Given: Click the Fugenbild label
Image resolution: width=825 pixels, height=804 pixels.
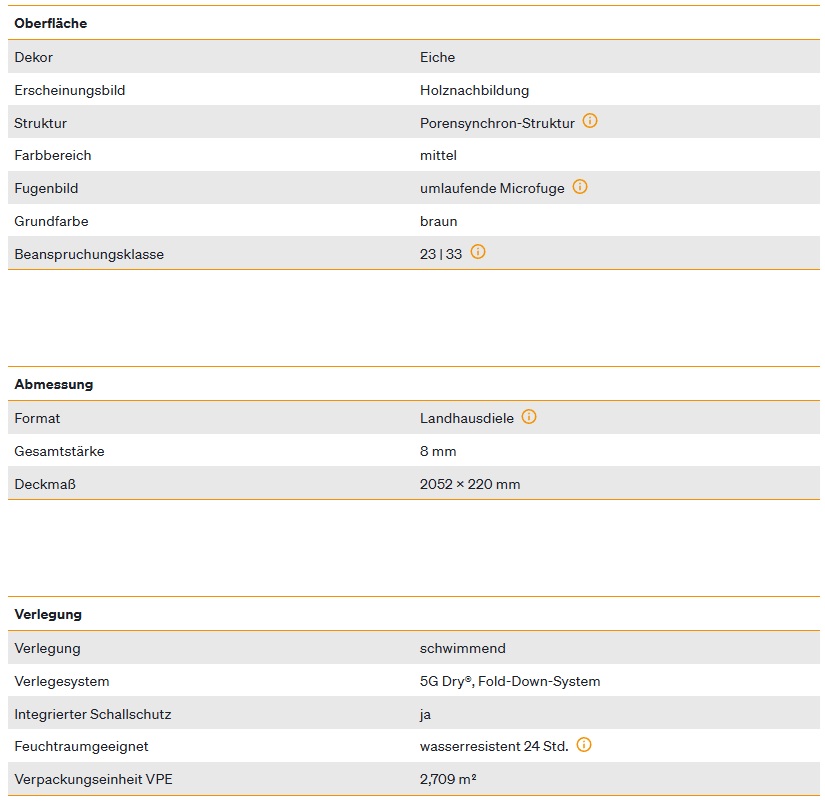Looking at the screenshot, I should [46, 188].
